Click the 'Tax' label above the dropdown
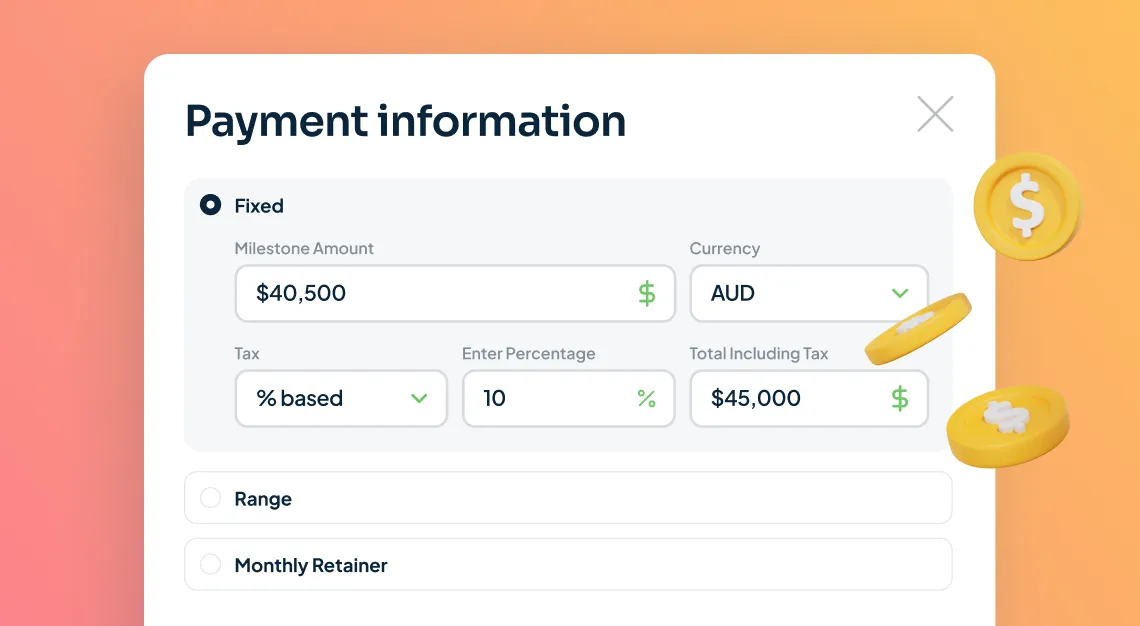The image size is (1140, 626). (246, 354)
